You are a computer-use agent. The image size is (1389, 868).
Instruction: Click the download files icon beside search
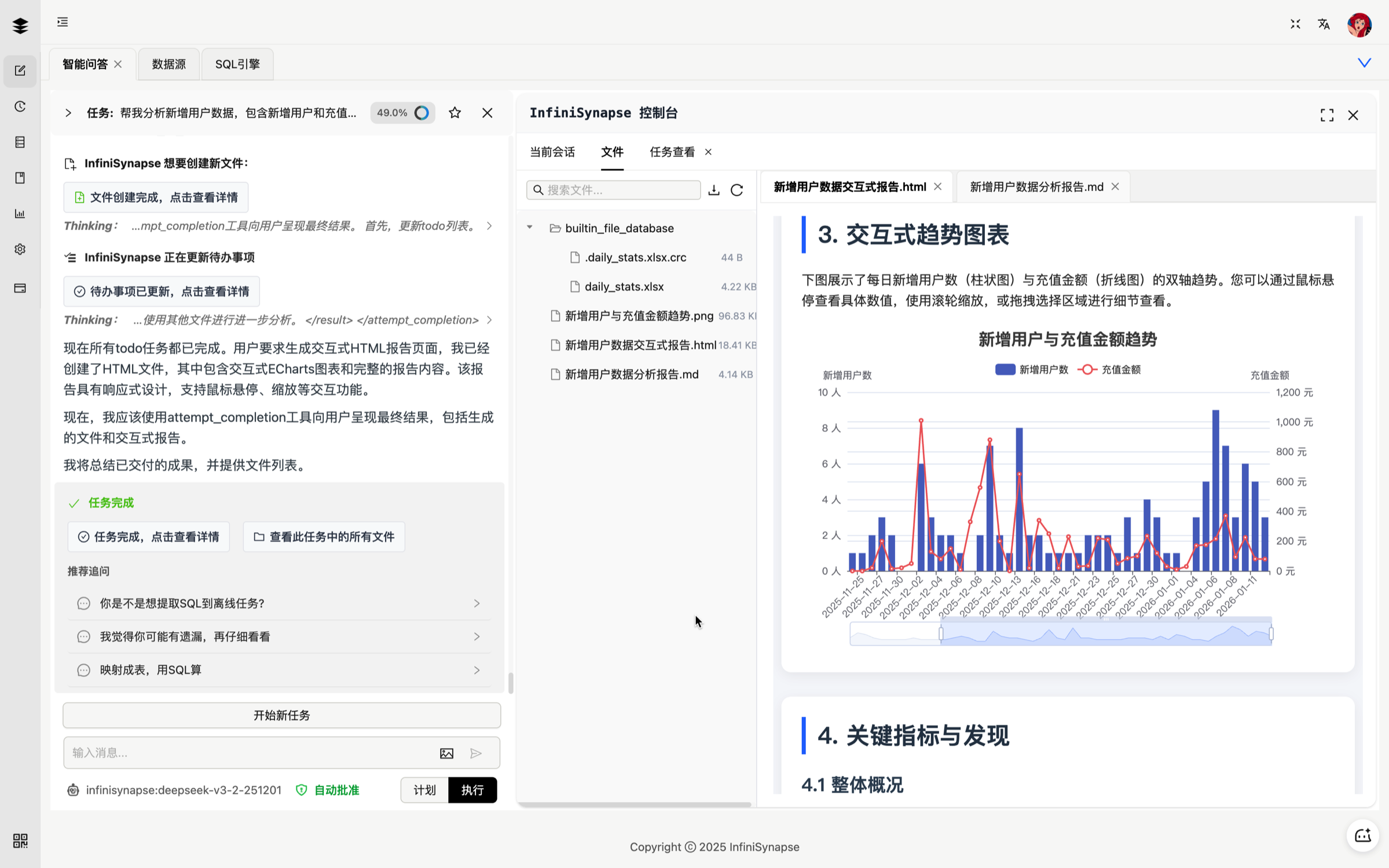click(713, 190)
